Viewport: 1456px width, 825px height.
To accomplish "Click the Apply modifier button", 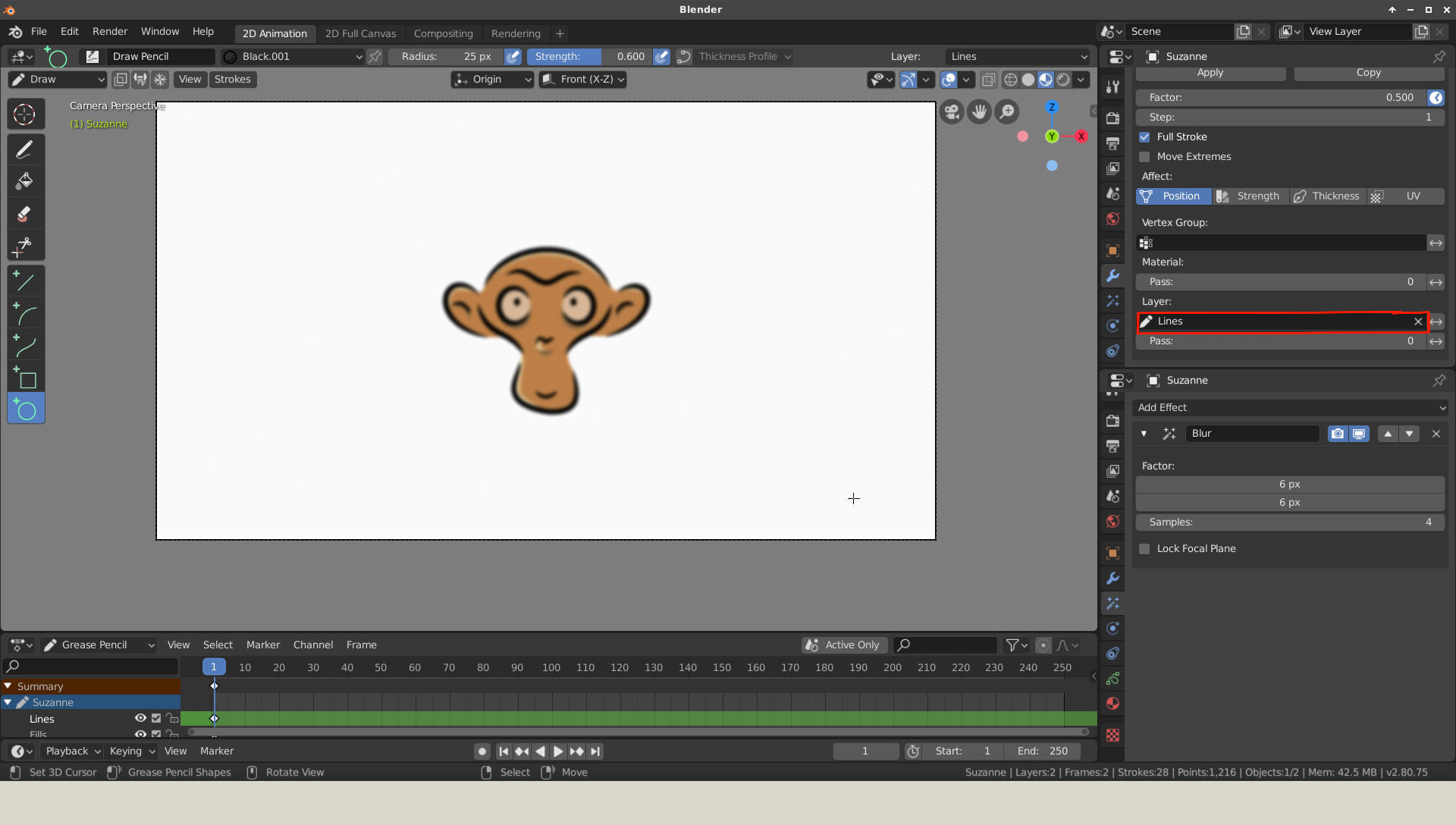I will coord(1210,73).
